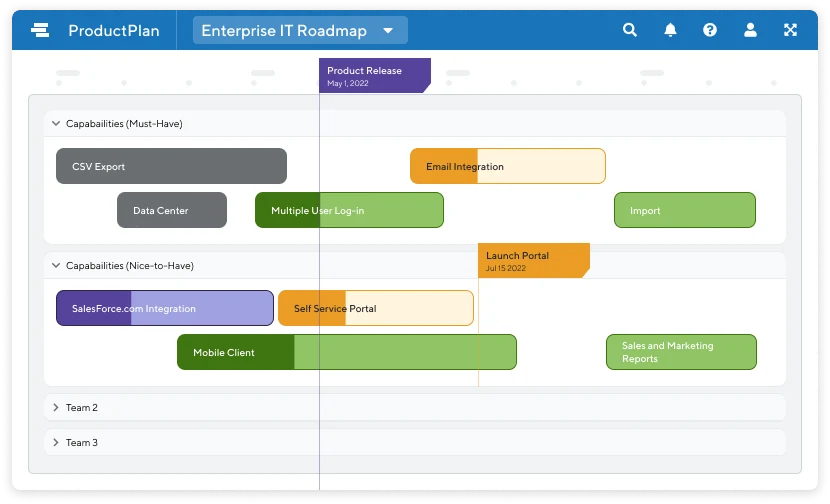The image size is (830, 504).
Task: Select the Launch Portal milestone flag
Action: pos(534,260)
